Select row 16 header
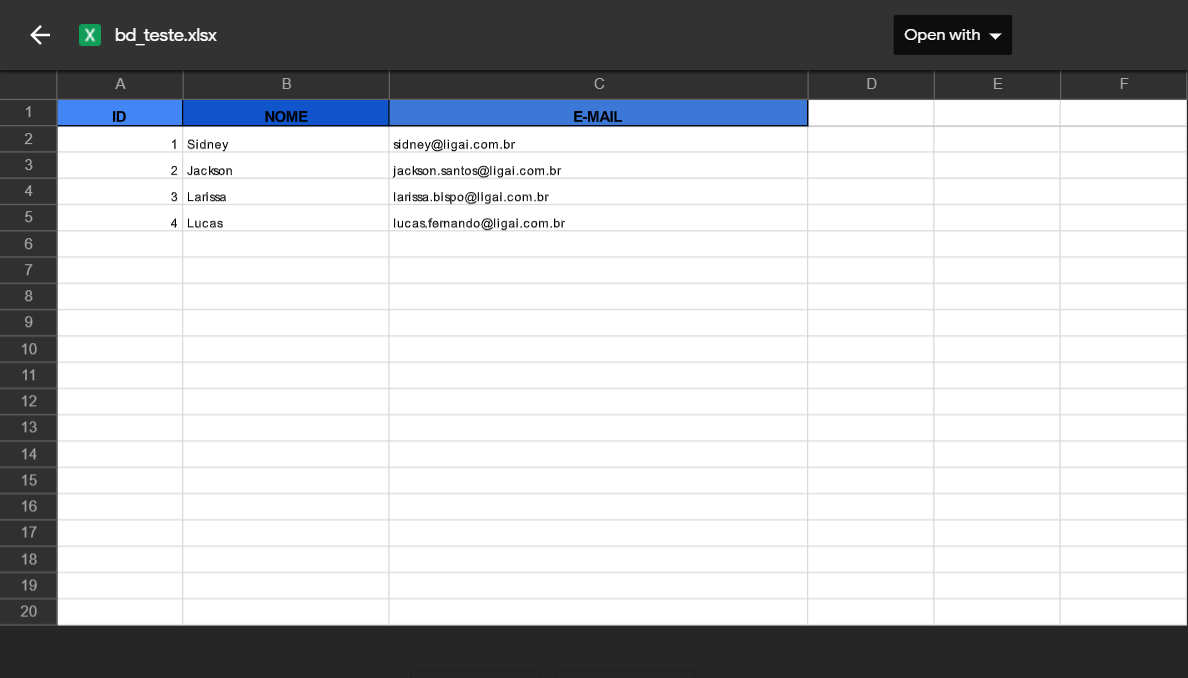This screenshot has width=1188, height=678. (x=28, y=506)
